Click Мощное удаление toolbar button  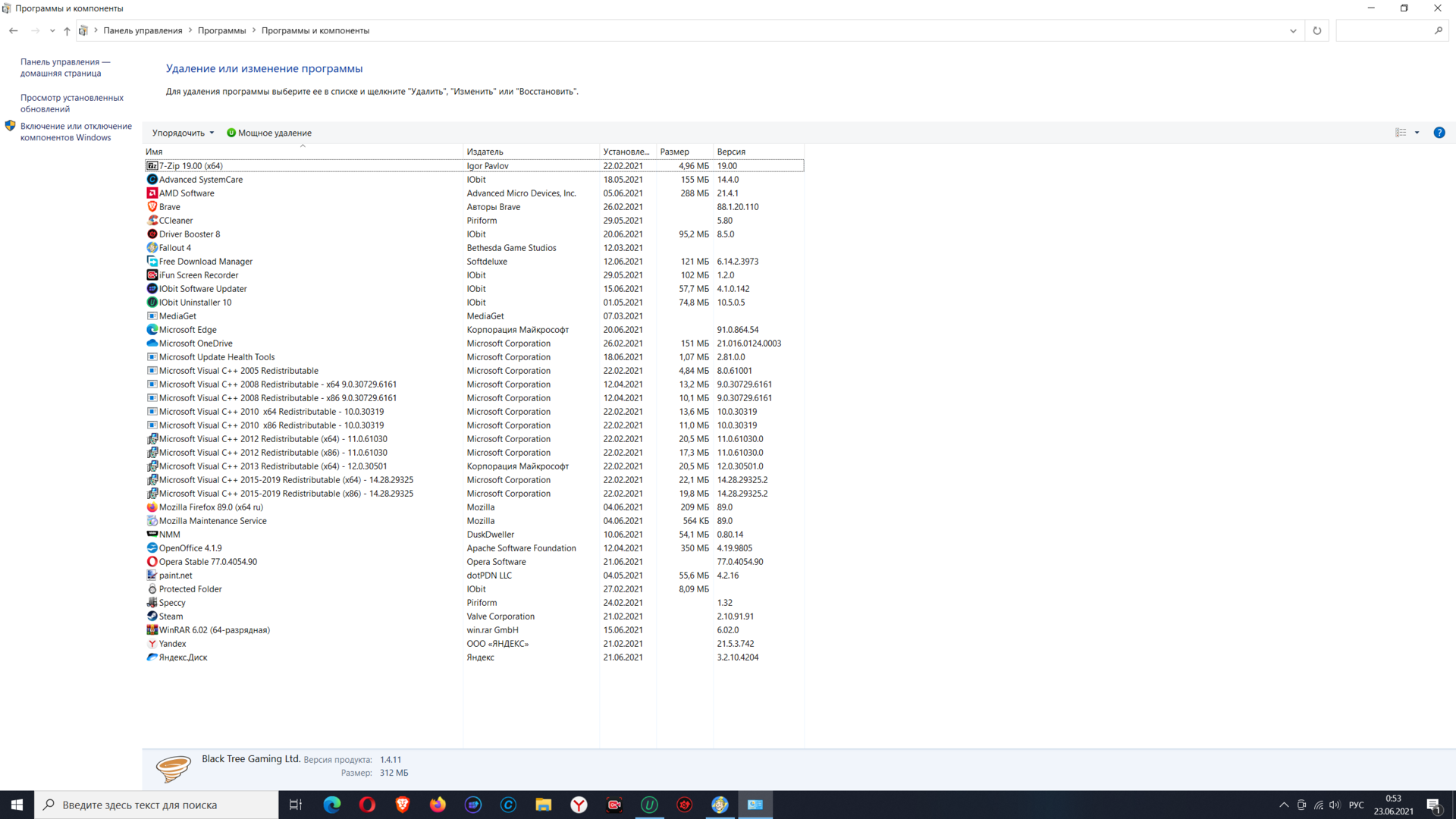tap(269, 133)
